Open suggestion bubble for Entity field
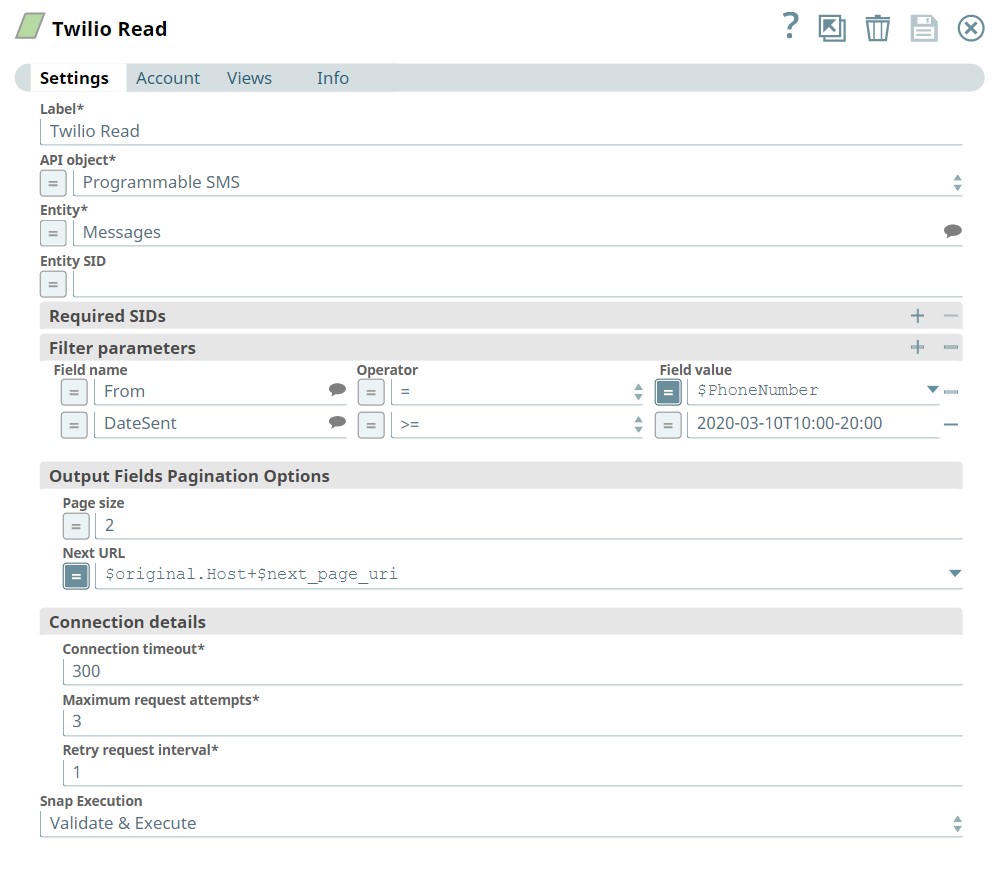Viewport: 997px width, 870px height. (x=952, y=231)
